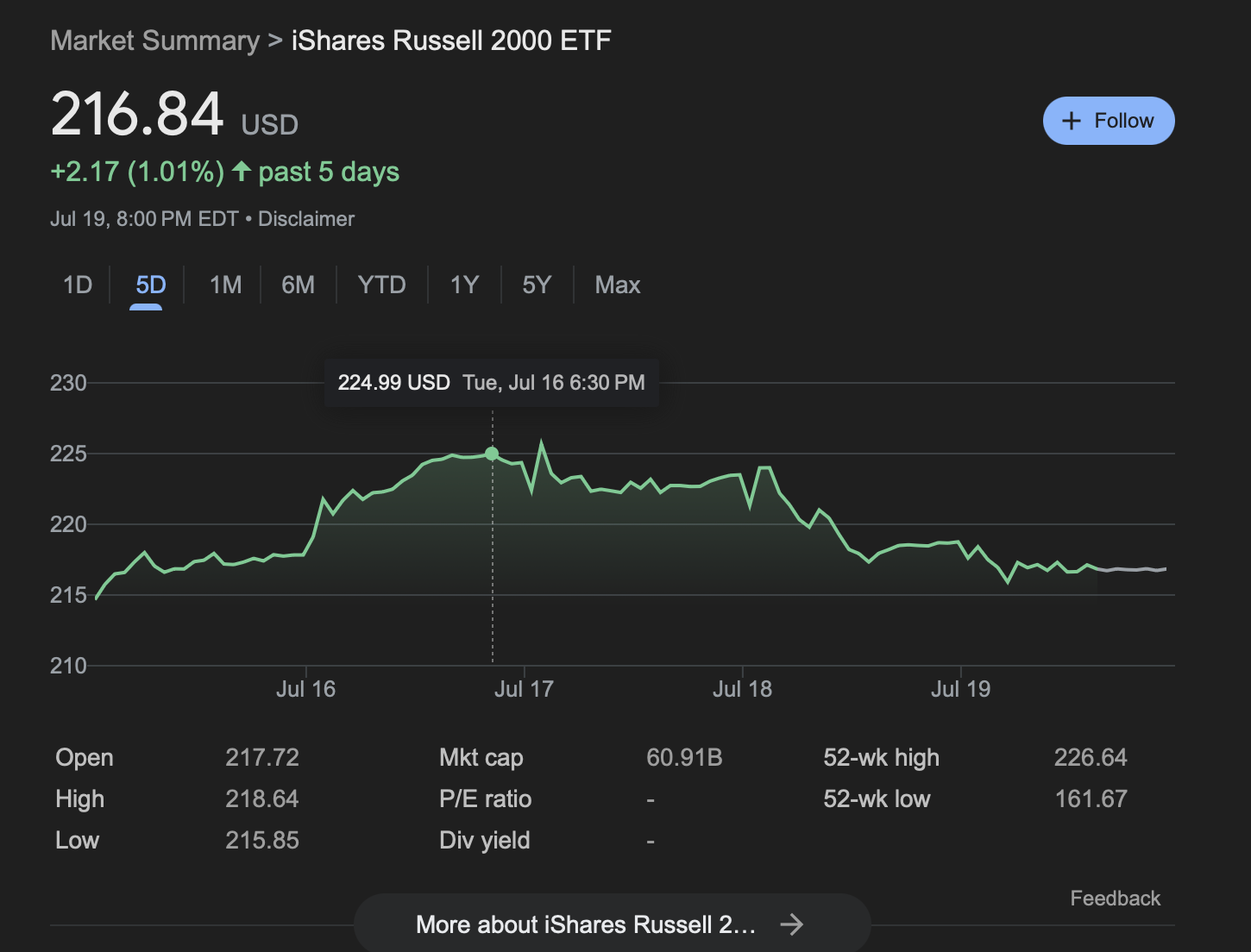This screenshot has height=952, width=1251.
Task: Click the Low value 215.85
Action: click(x=262, y=840)
